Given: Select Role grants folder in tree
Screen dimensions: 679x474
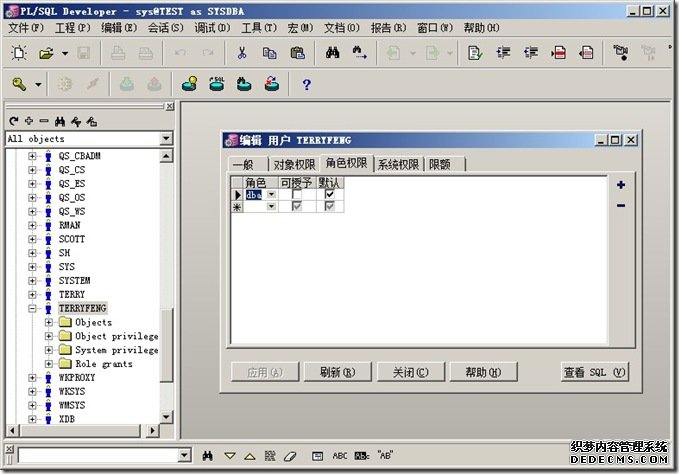Looking at the screenshot, I should [104, 364].
